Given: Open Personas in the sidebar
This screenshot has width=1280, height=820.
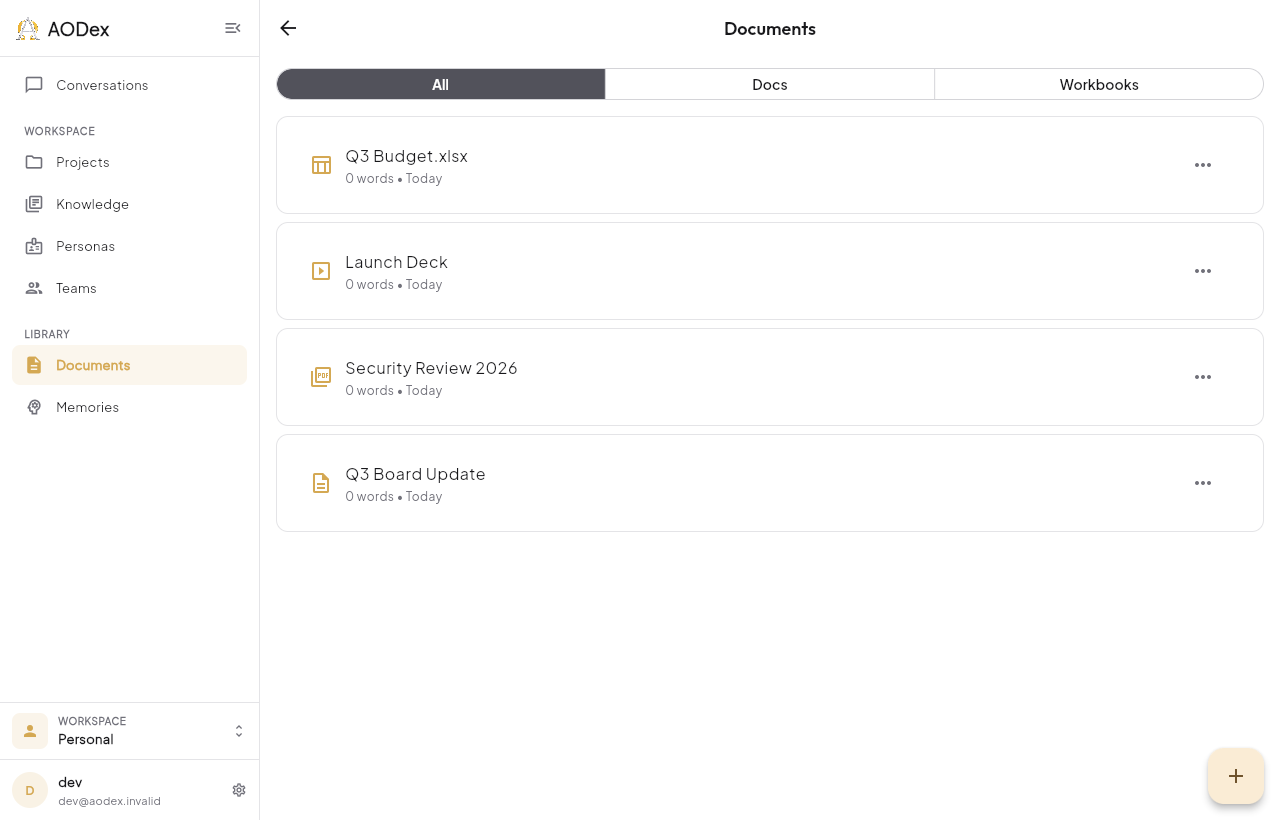Looking at the screenshot, I should click(130, 246).
